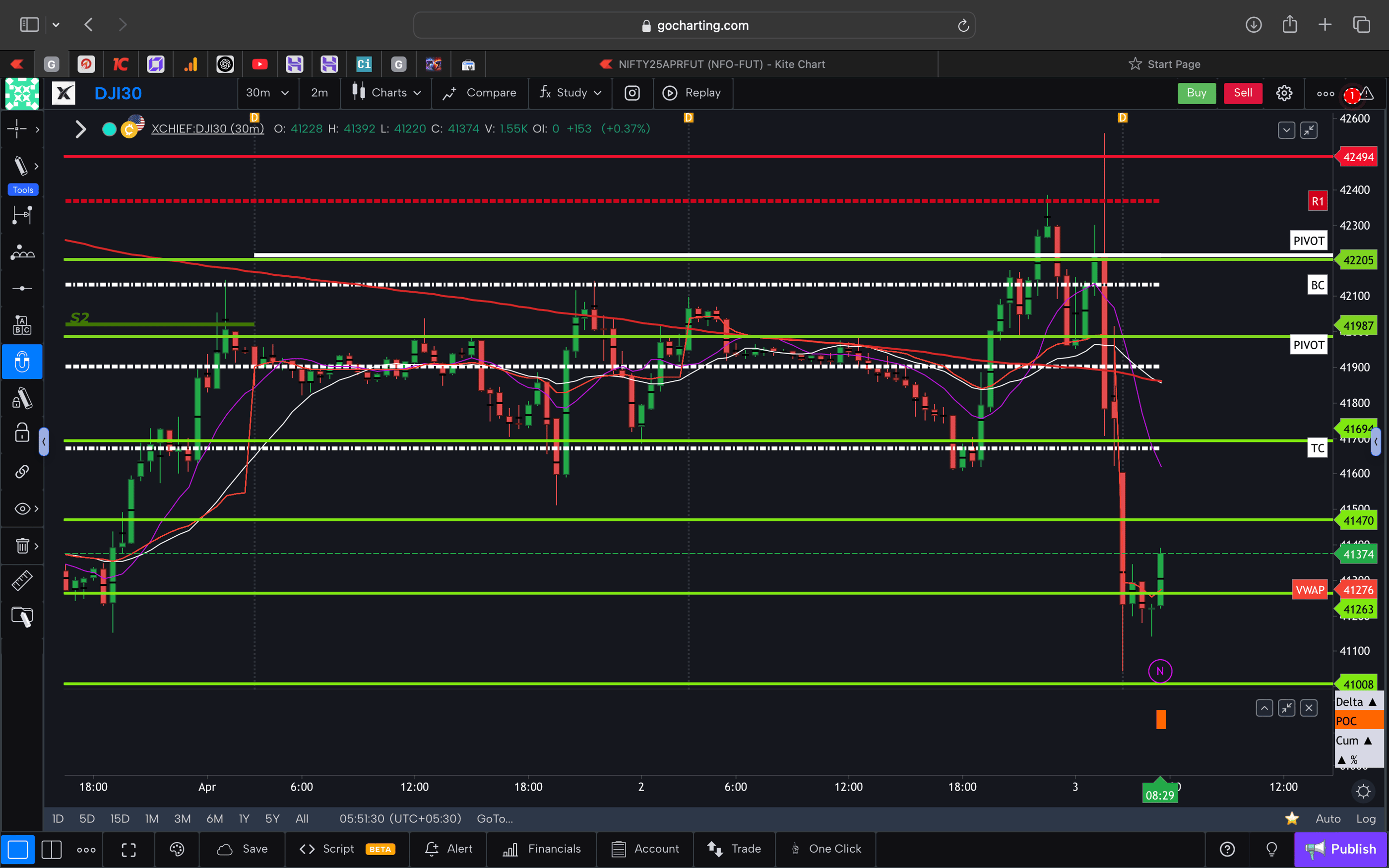Open the 30m timeframe dropdown

267,92
